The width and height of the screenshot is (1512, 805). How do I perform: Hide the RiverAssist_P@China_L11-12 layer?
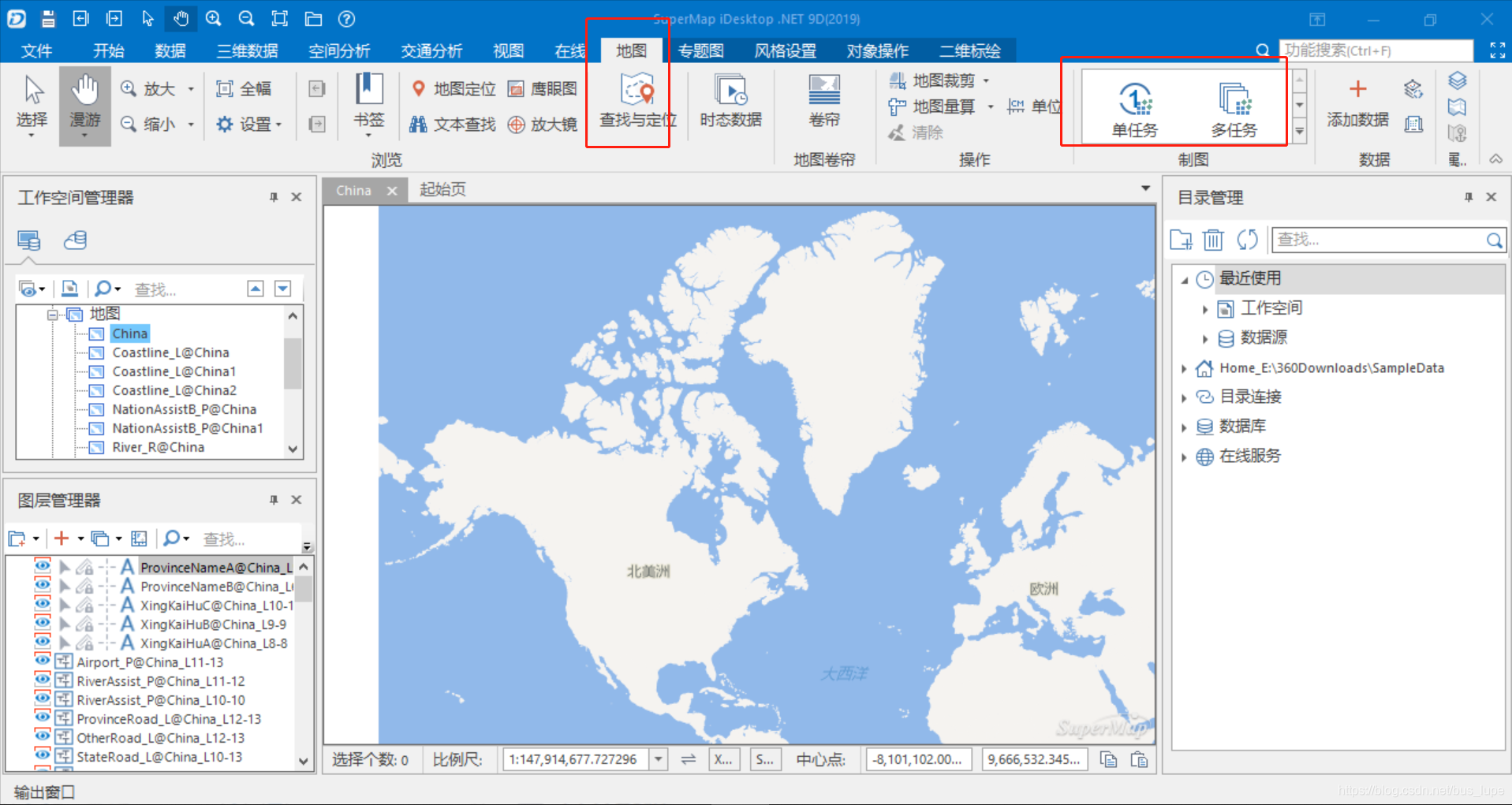pyautogui.click(x=43, y=679)
